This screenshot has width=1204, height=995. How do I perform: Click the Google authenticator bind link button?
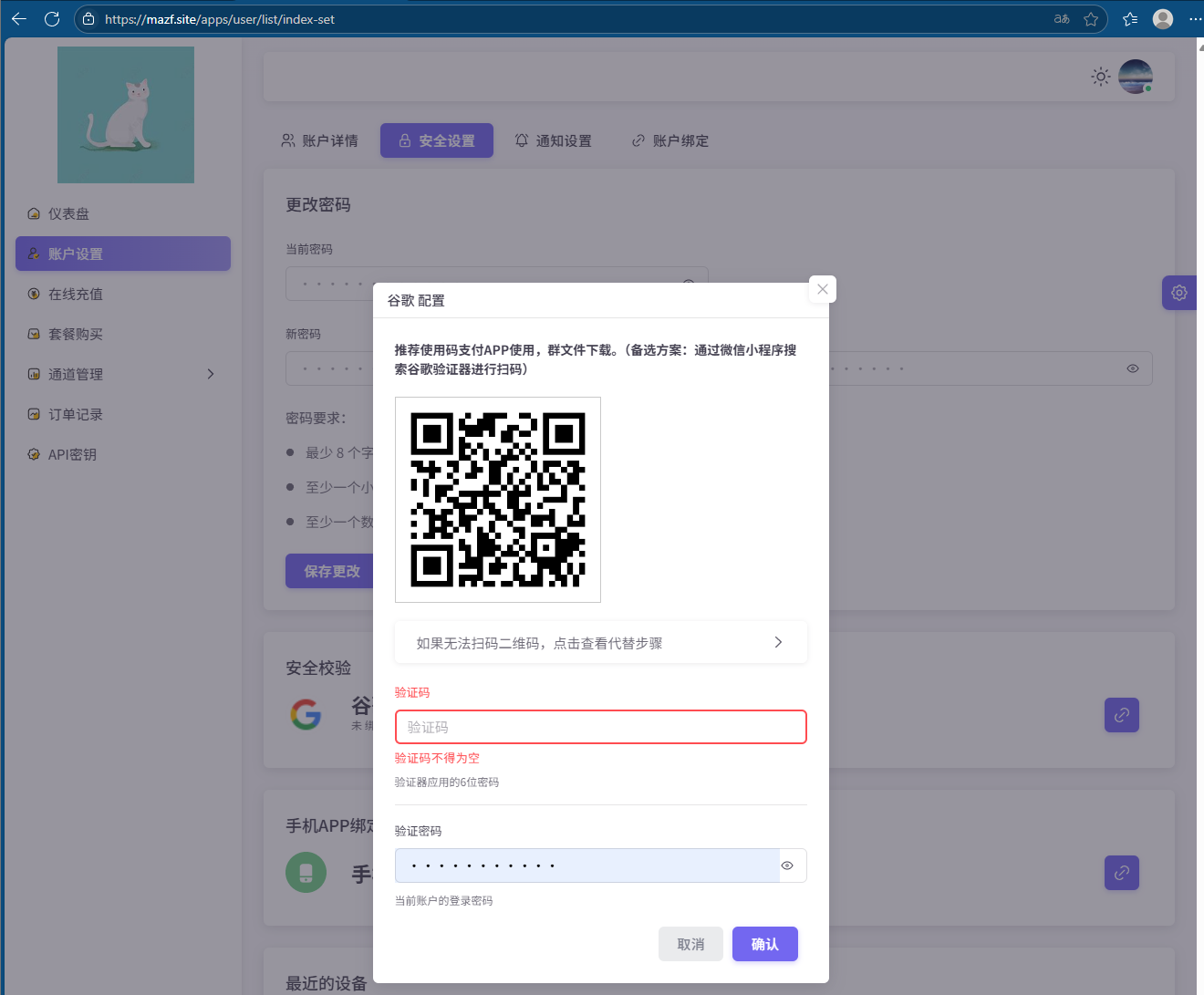1122,715
